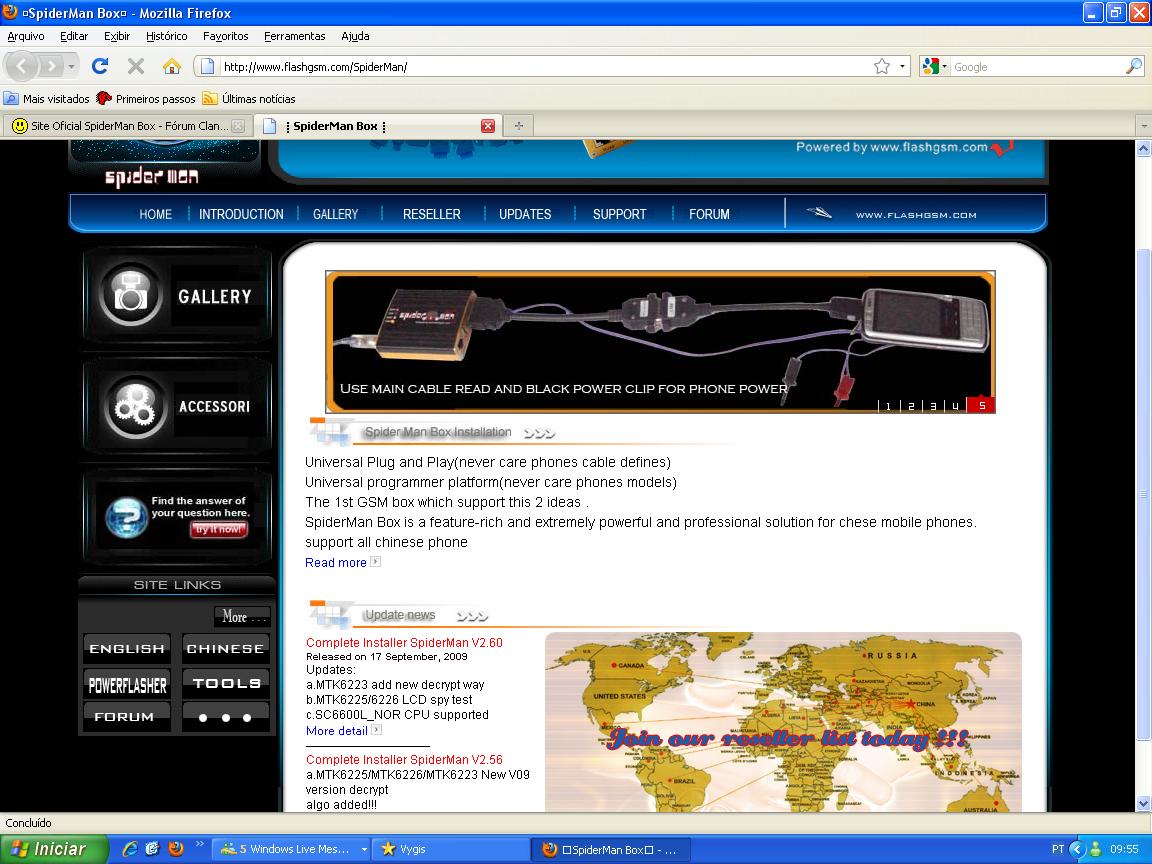
Task: Open Complete Installer SpiderMan V2.56 link
Action: (404, 760)
